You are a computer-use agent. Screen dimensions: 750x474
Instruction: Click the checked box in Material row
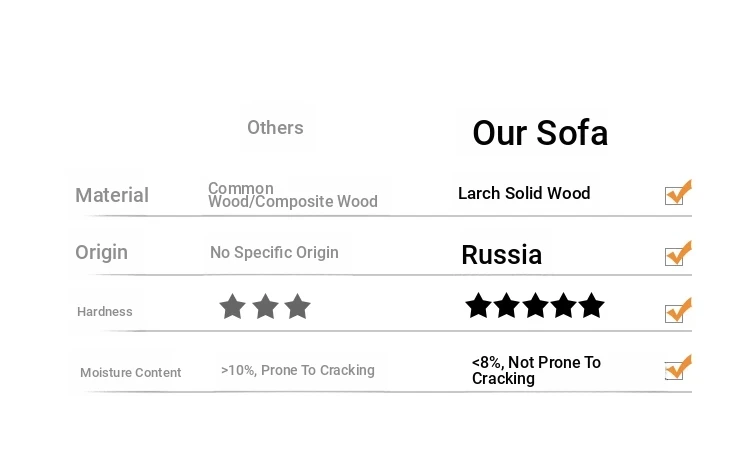[675, 195]
